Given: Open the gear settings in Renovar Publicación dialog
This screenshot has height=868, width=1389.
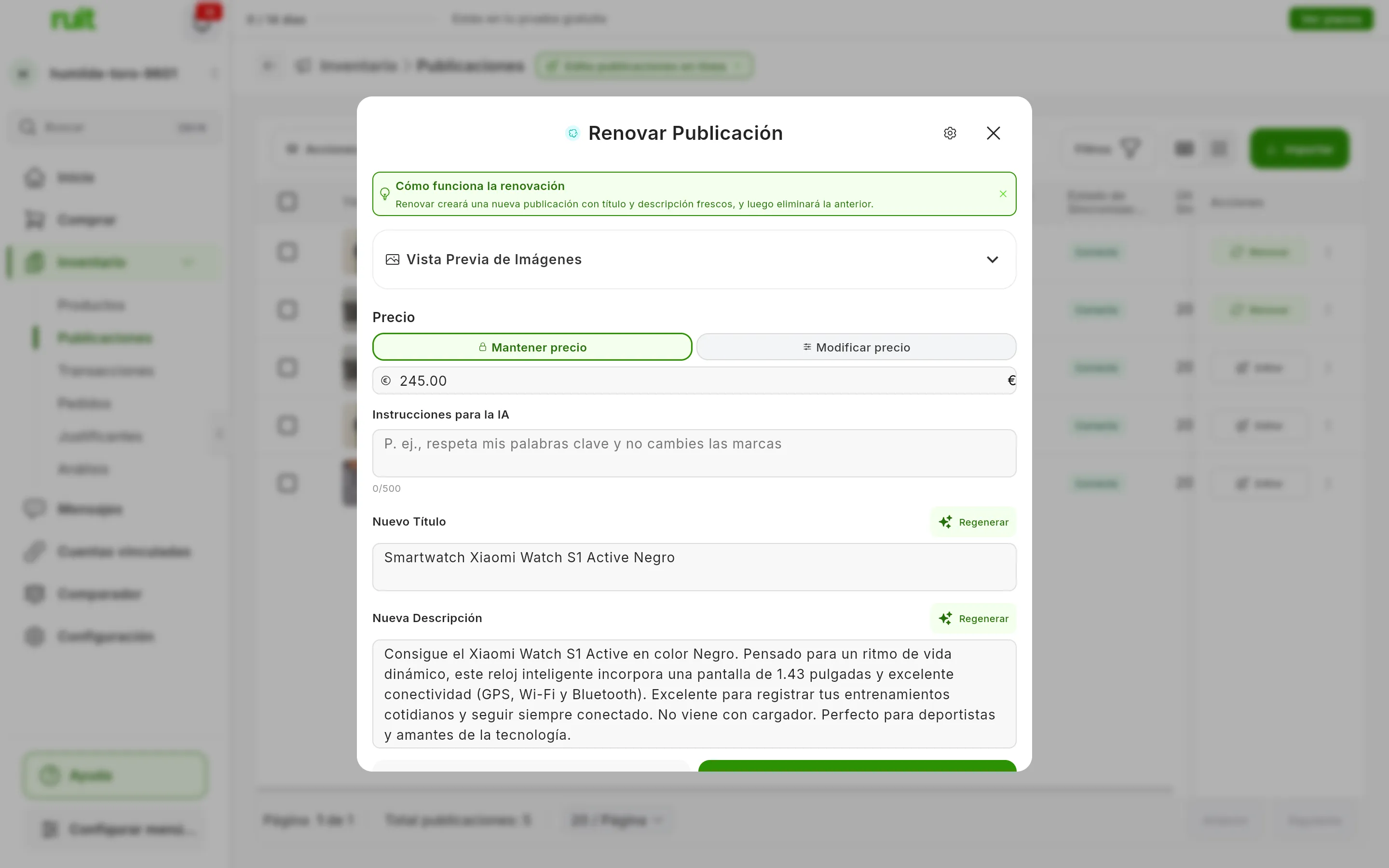Looking at the screenshot, I should (x=950, y=133).
